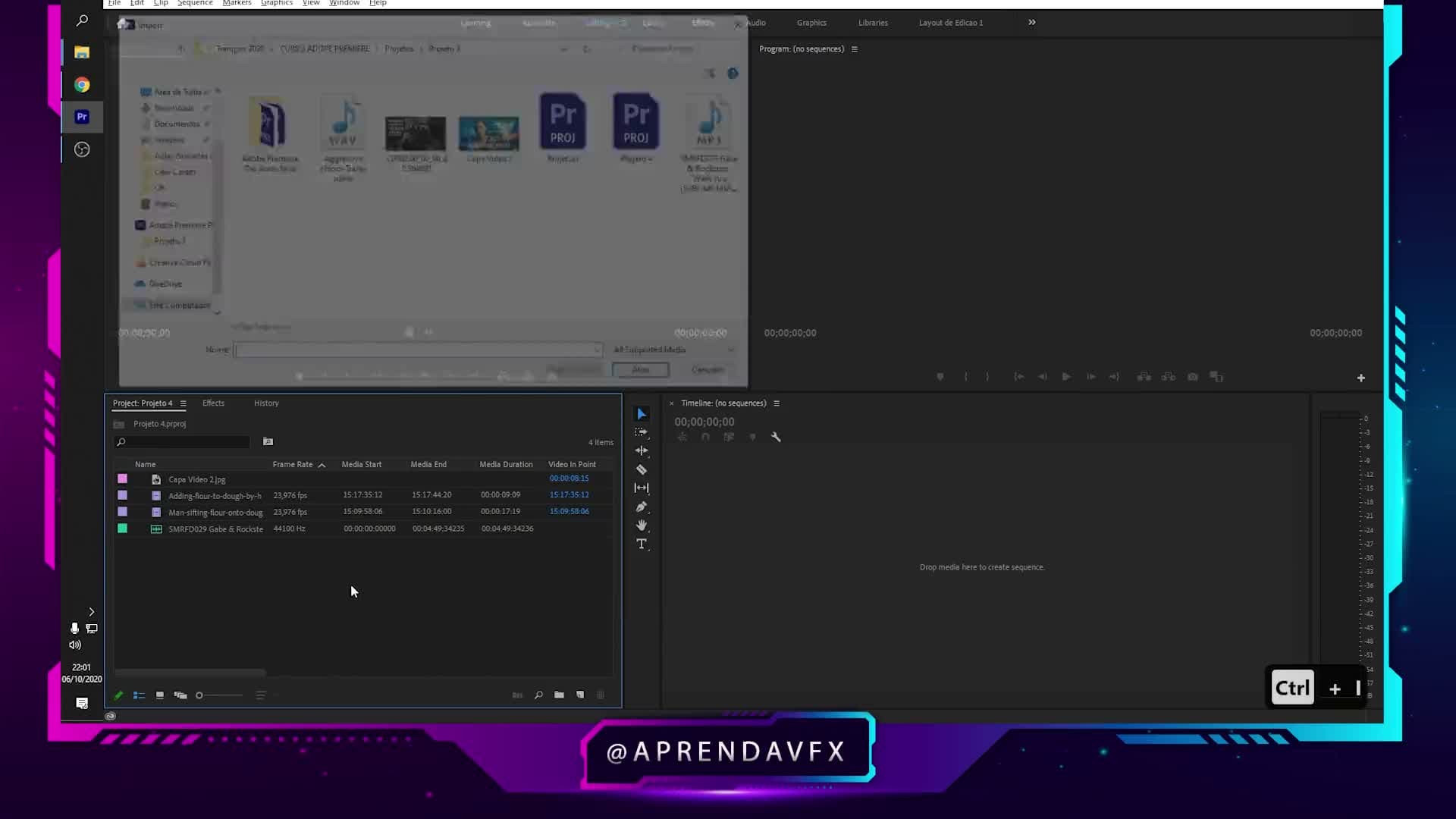Select the Pen tool
The image size is (1456, 819).
[x=642, y=507]
